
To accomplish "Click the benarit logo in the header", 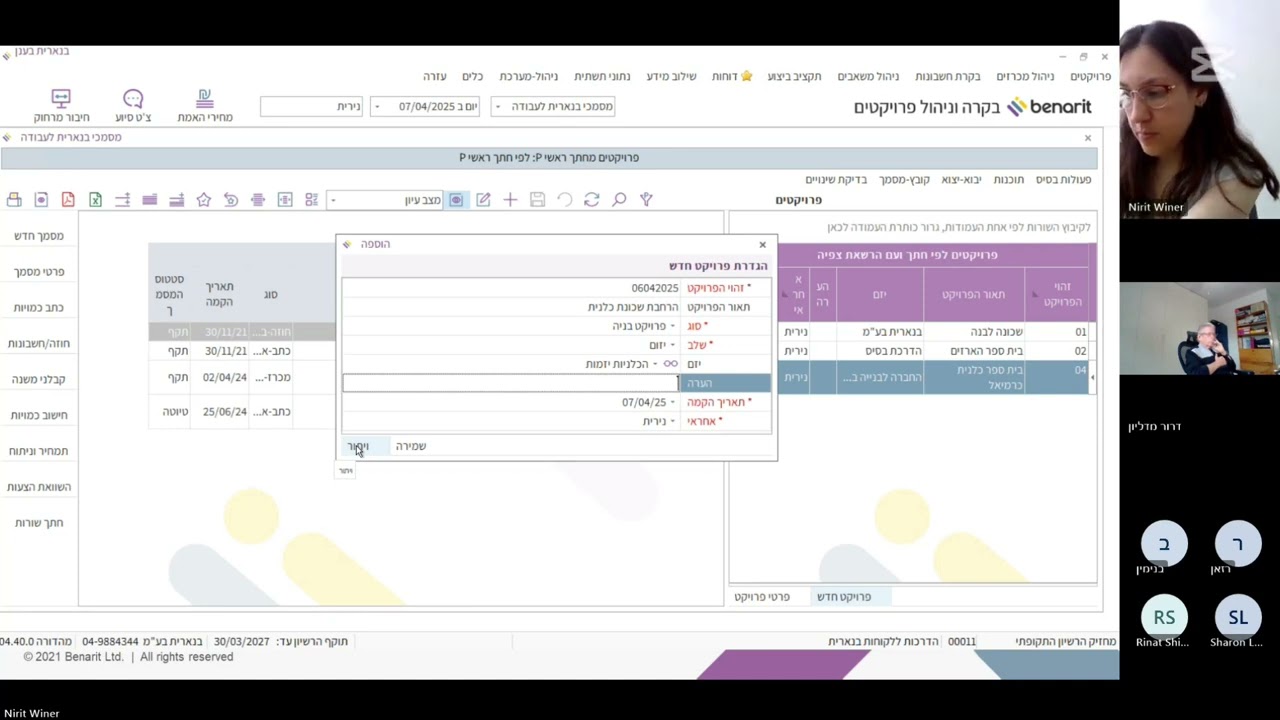I will click(1049, 107).
